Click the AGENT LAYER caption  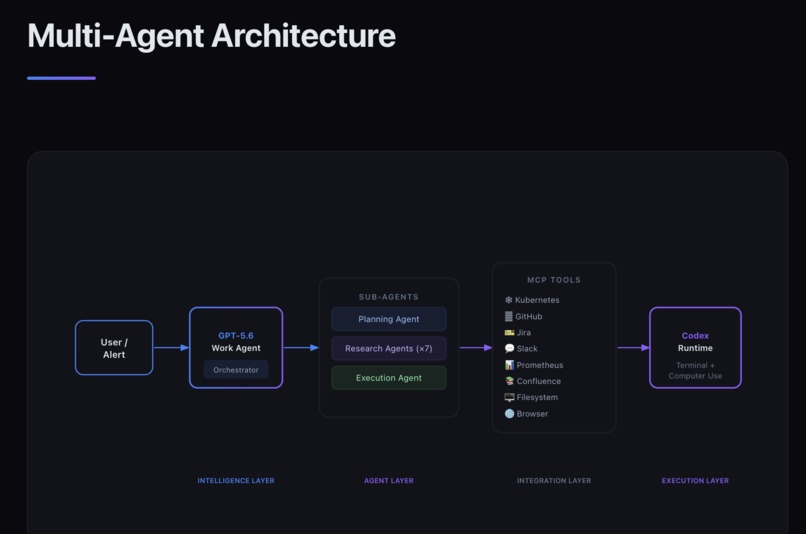coord(389,481)
